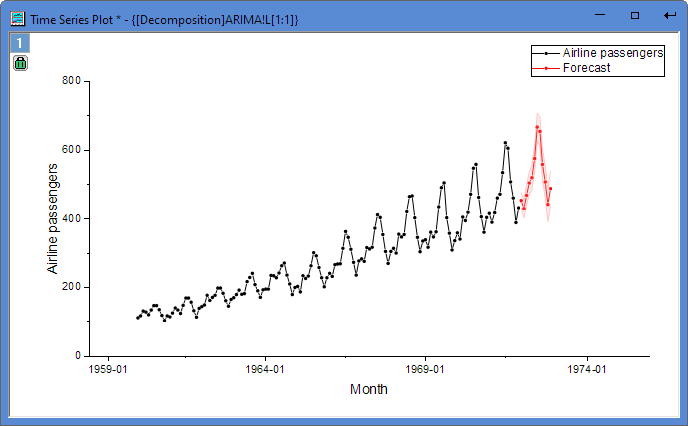Click the return arrow button in title bar
Image resolution: width=688 pixels, height=426 pixels.
pos(669,16)
